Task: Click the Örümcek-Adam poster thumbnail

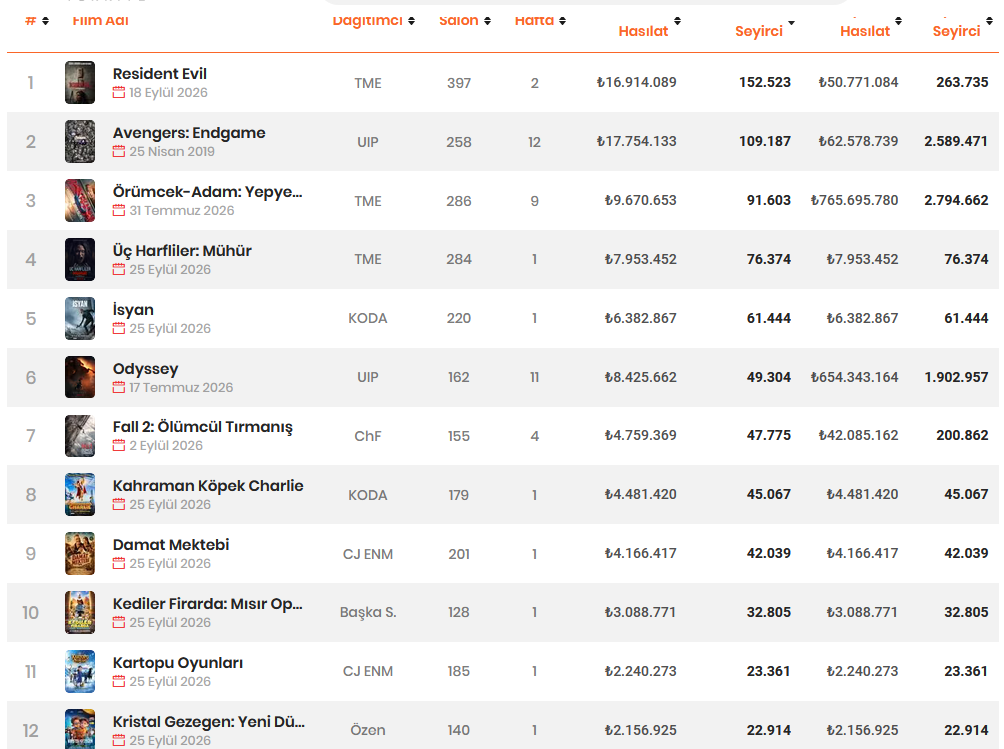Action: 80,200
